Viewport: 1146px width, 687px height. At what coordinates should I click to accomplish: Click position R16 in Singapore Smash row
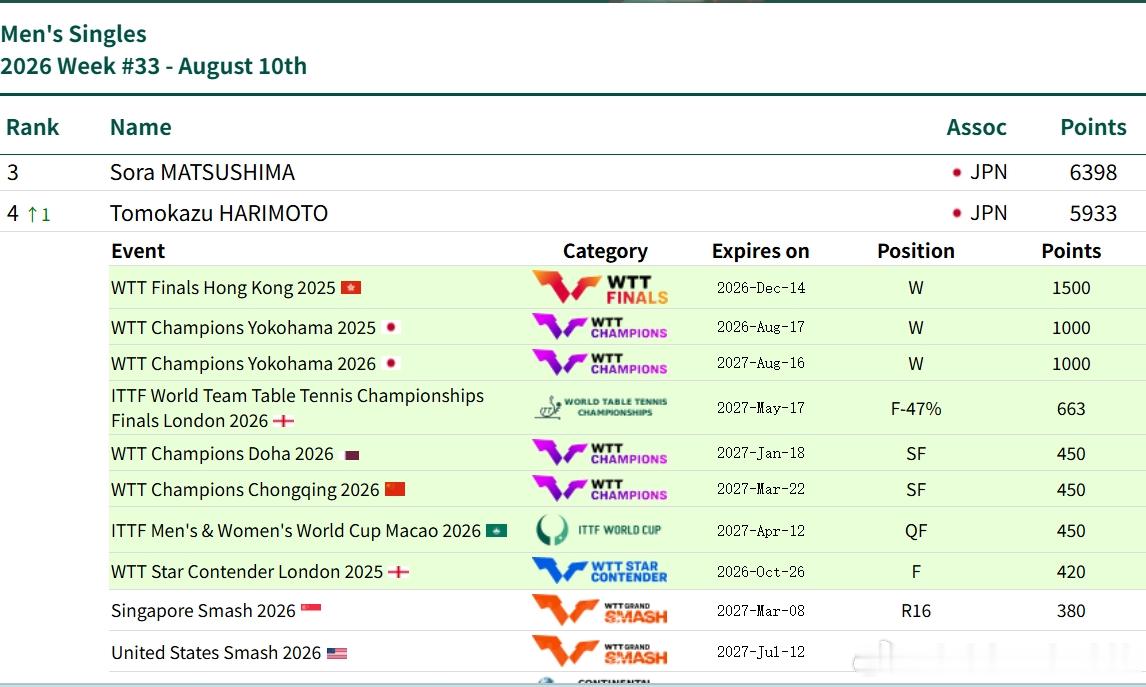point(916,611)
